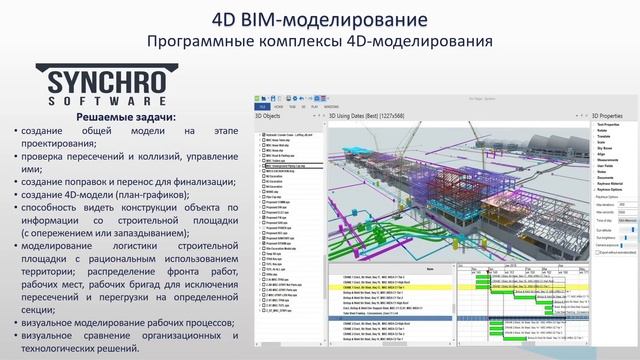Image resolution: width=640 pixels, height=360 pixels.
Task: Open the blue FILE ribbon tab
Action: coord(262,107)
